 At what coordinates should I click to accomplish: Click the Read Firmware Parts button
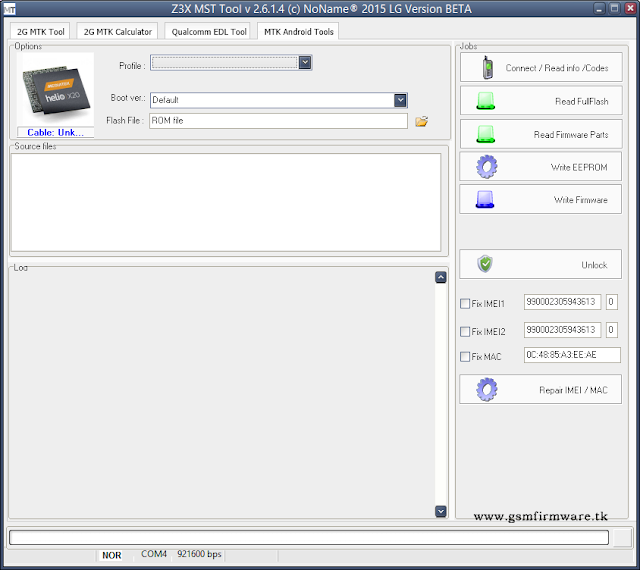(x=541, y=134)
